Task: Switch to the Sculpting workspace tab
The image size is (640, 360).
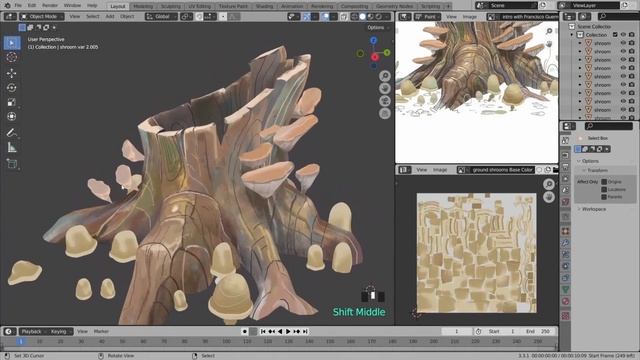Action: [x=171, y=6]
